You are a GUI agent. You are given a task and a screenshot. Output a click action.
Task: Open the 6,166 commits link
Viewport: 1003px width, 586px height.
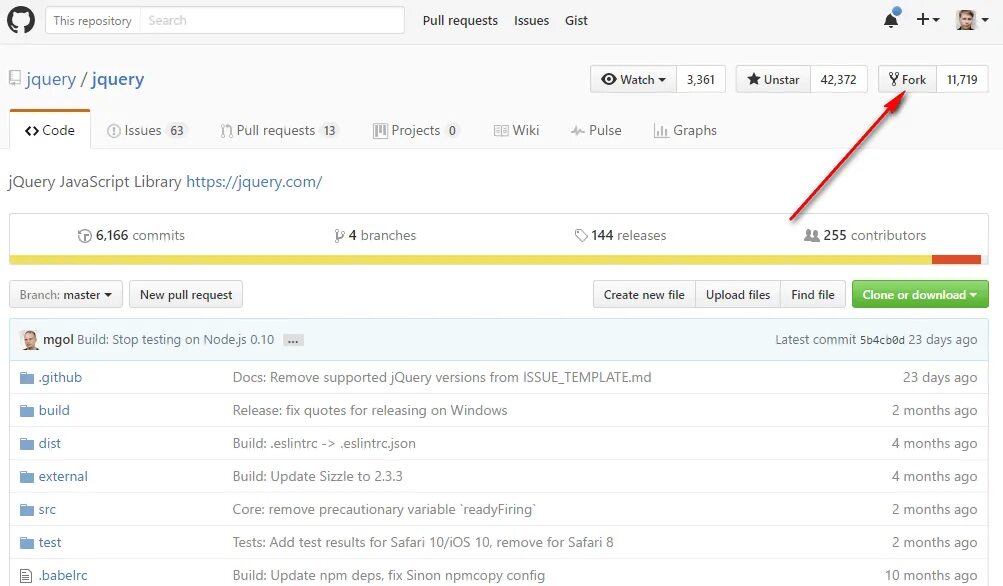[x=131, y=235]
